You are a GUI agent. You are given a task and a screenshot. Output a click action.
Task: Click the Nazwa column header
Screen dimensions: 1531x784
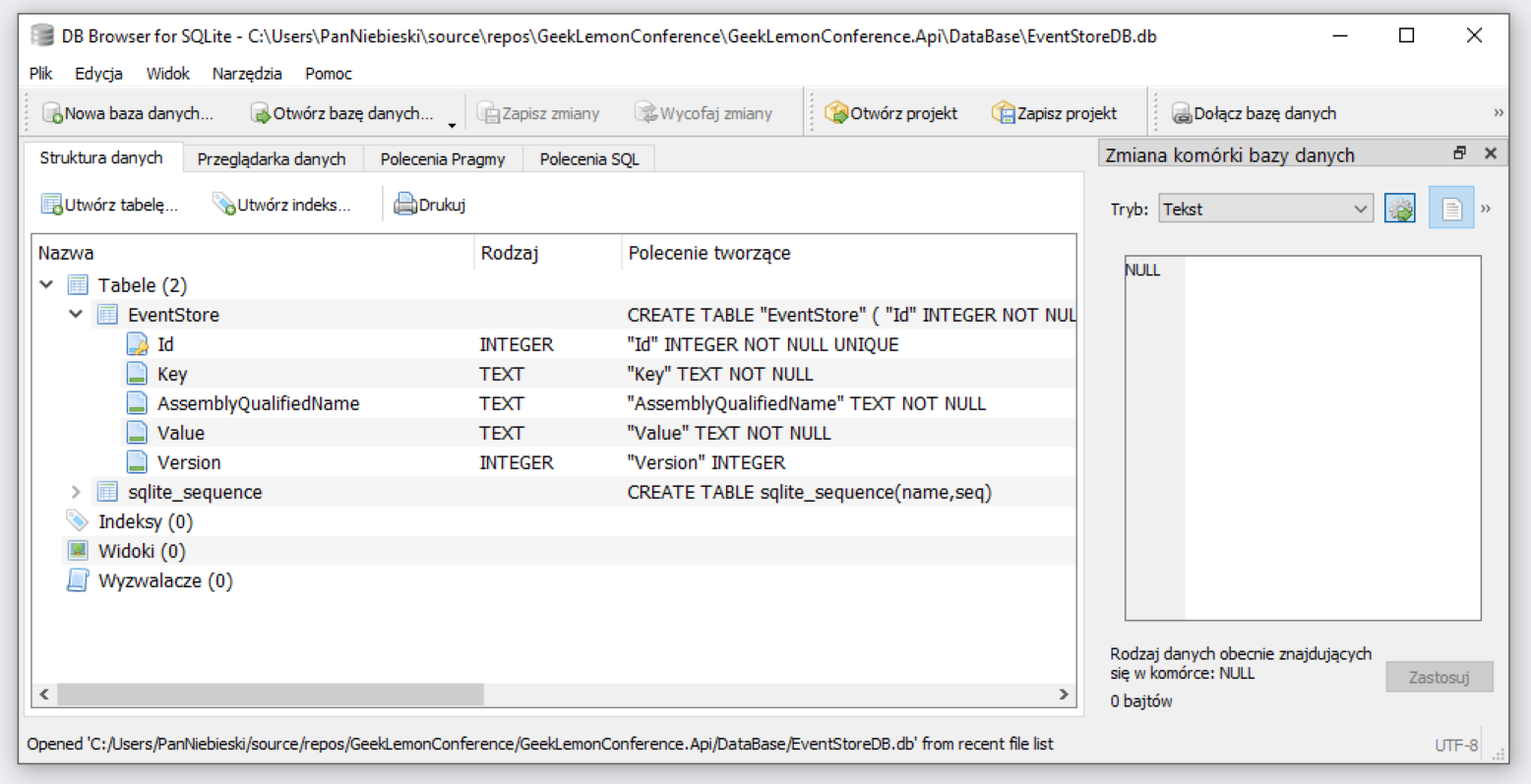[x=253, y=253]
